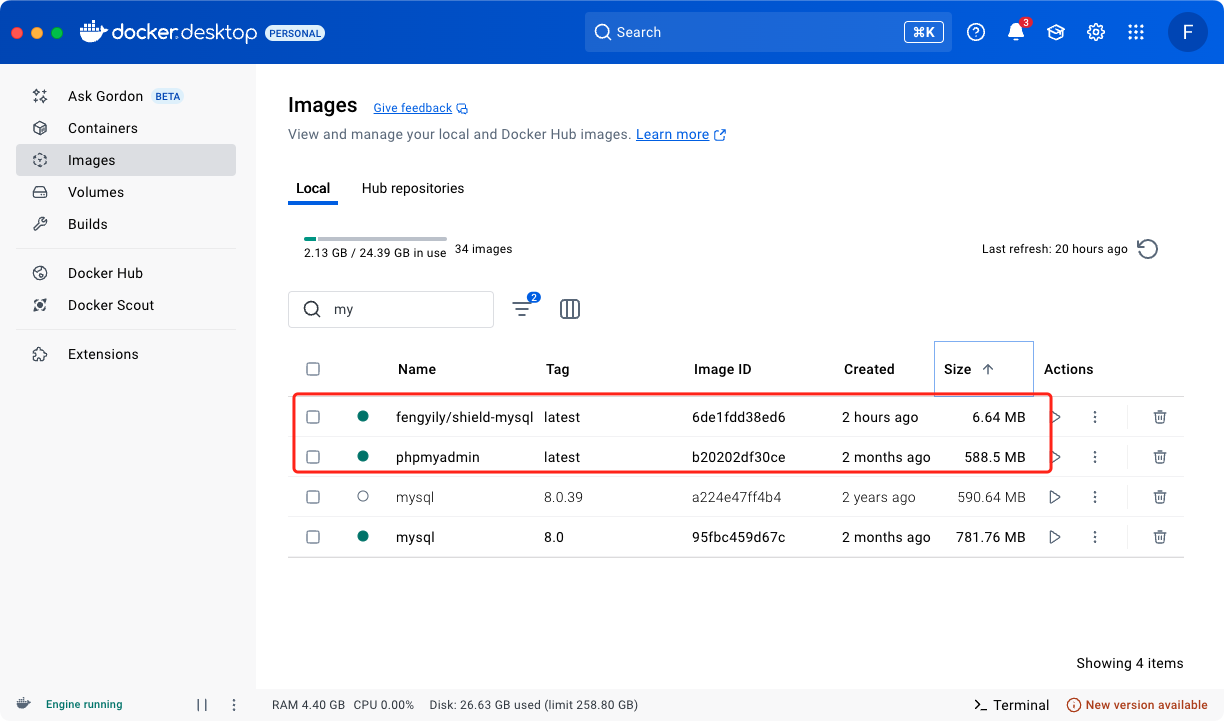Select Images in the sidebar

coord(125,160)
